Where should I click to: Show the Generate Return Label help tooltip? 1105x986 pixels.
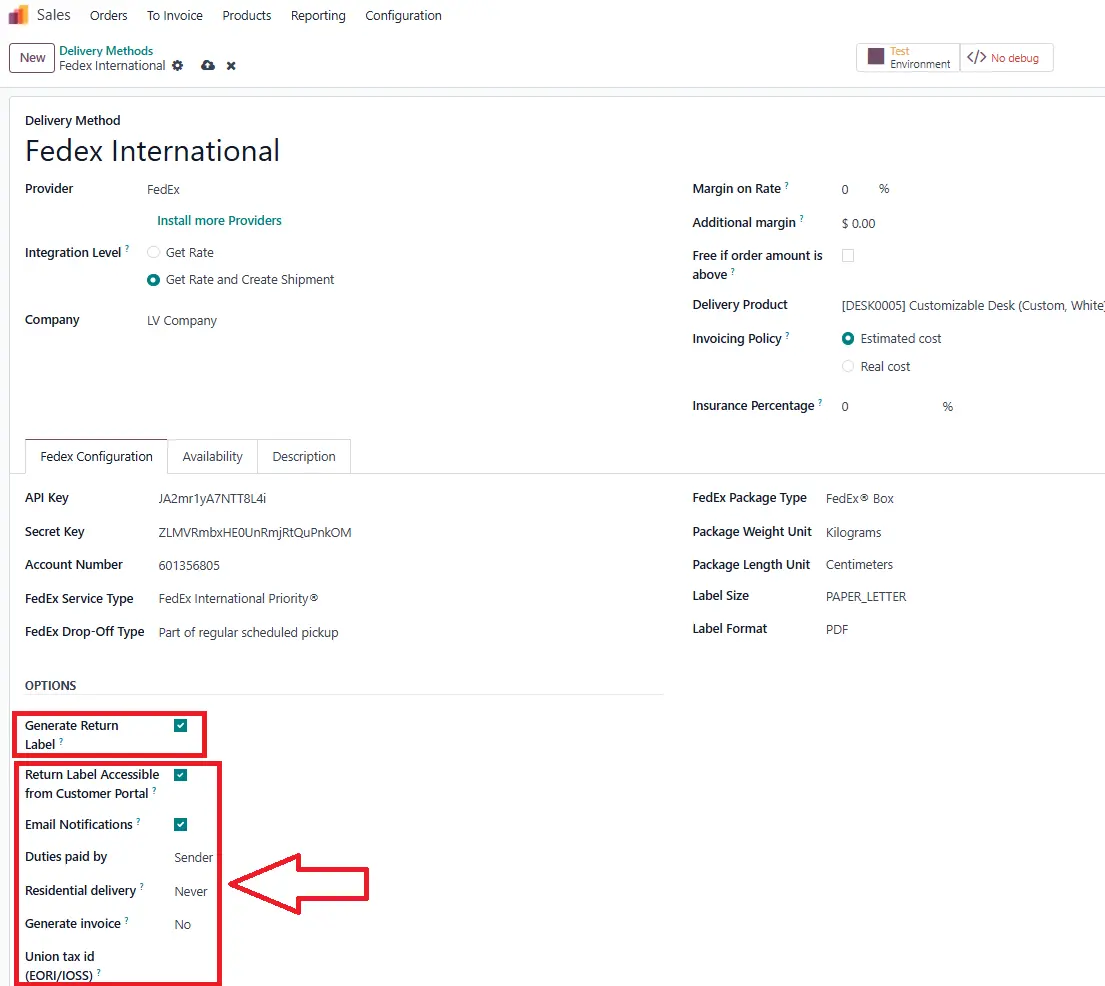coord(61,741)
